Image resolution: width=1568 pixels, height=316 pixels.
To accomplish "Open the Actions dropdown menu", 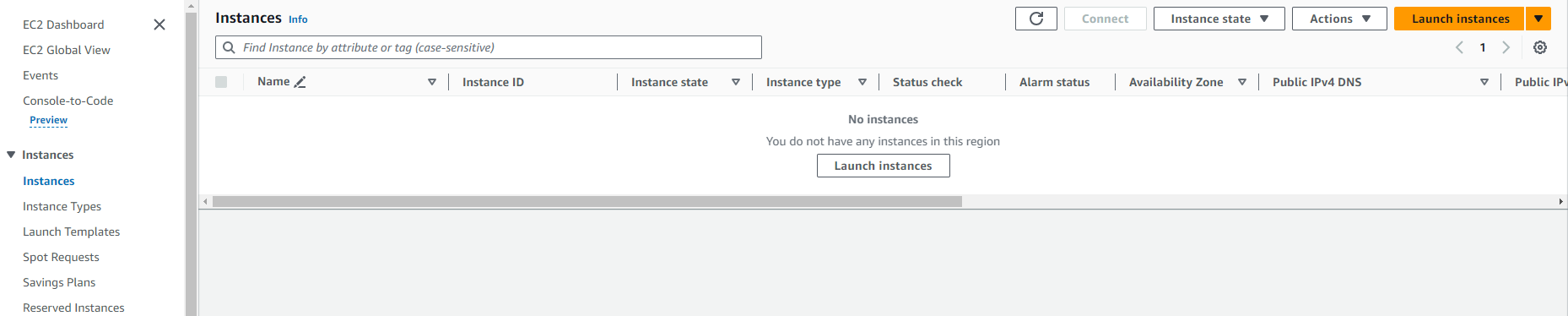I will [1339, 19].
